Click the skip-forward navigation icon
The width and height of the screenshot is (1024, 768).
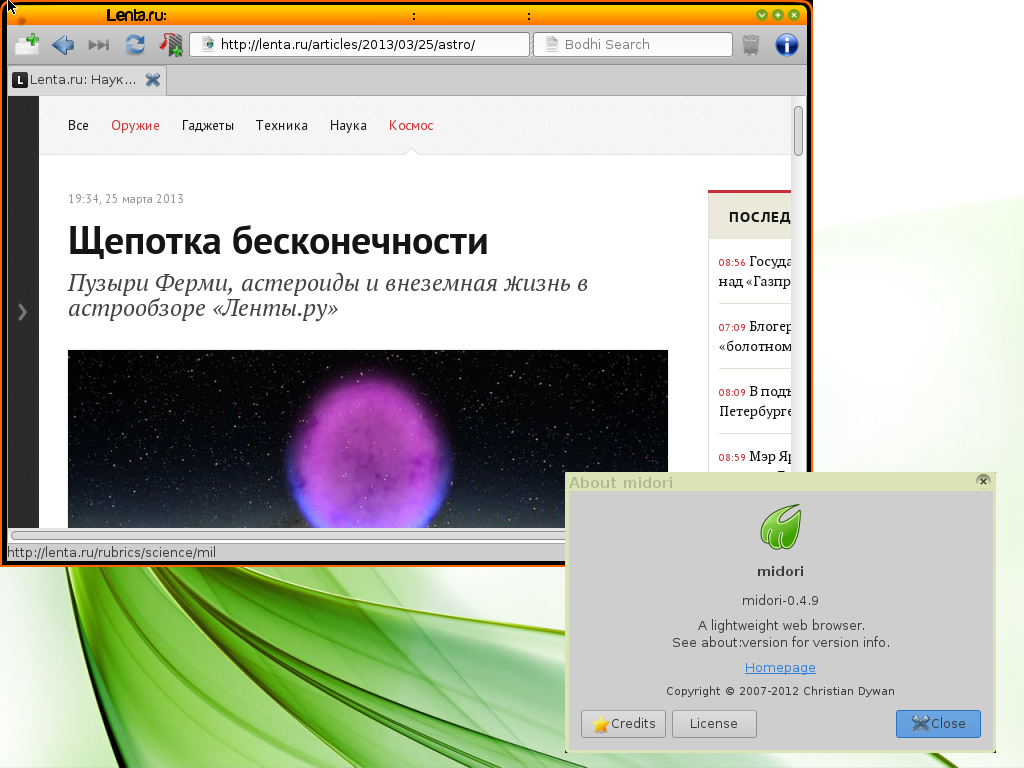98,44
